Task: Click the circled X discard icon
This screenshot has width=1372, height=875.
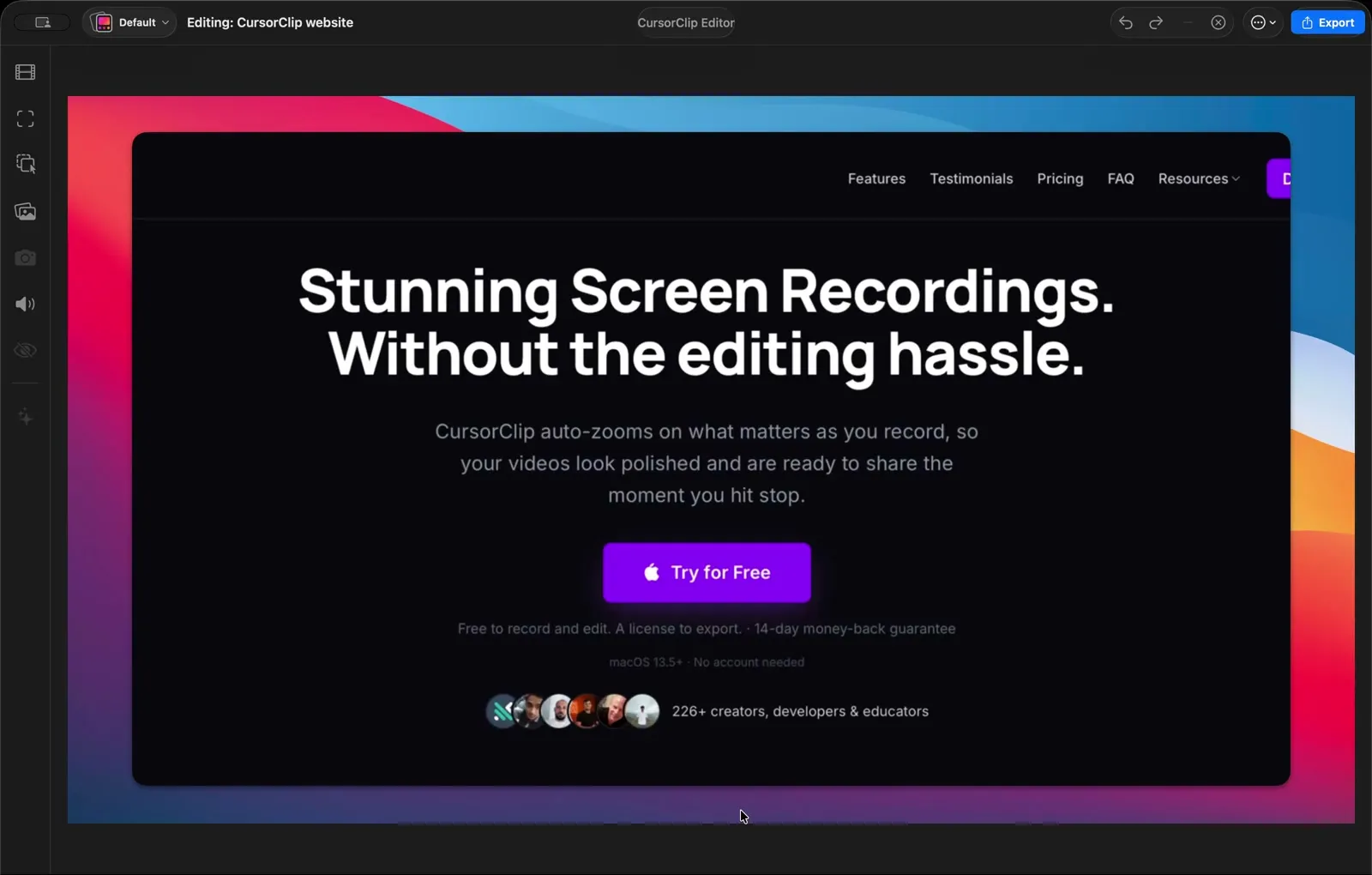Action: (x=1218, y=22)
